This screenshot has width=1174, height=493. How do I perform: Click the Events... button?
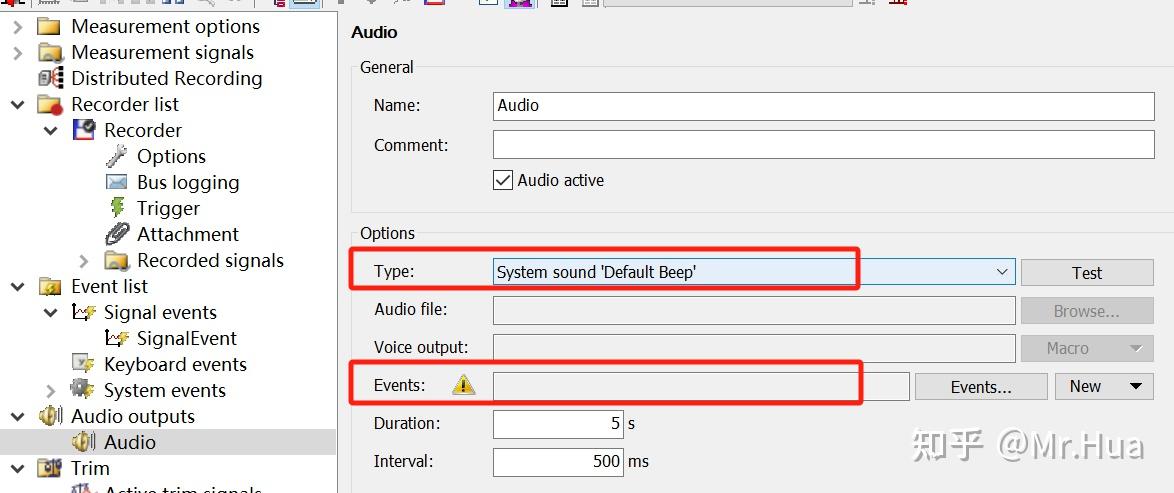click(980, 387)
